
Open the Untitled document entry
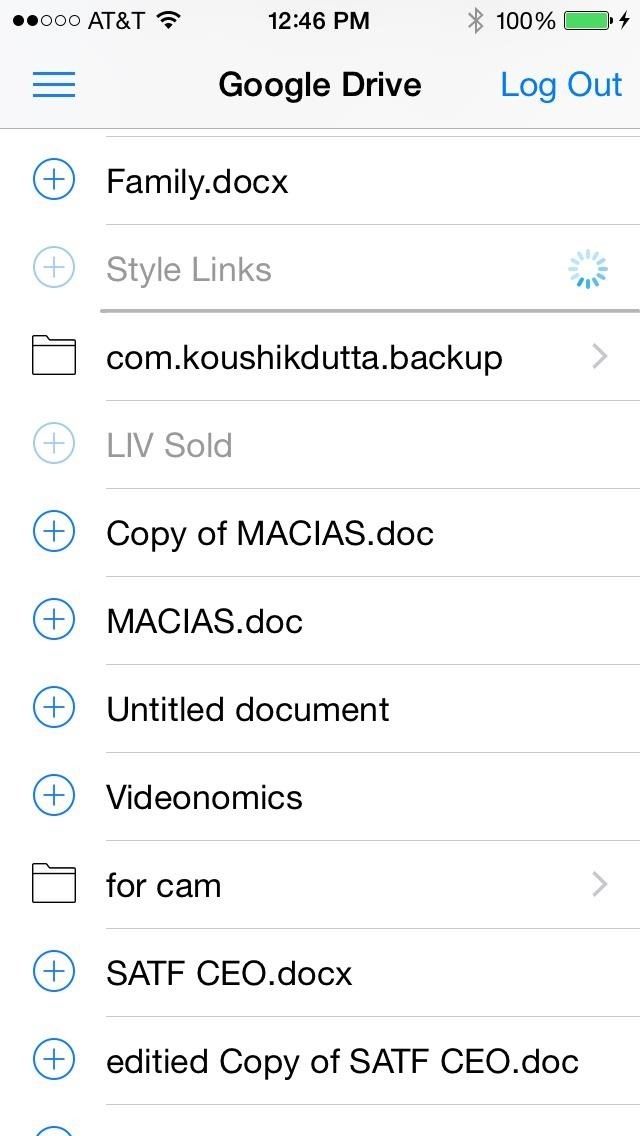tap(248, 710)
